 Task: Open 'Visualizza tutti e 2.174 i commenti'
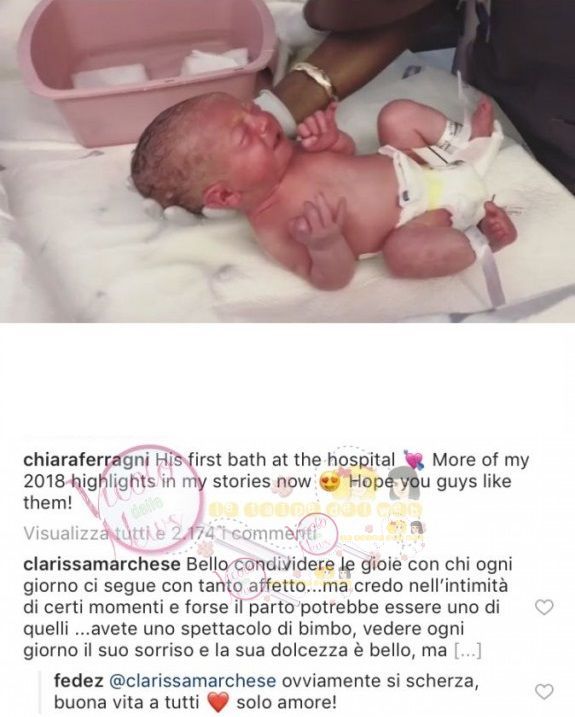[170, 534]
